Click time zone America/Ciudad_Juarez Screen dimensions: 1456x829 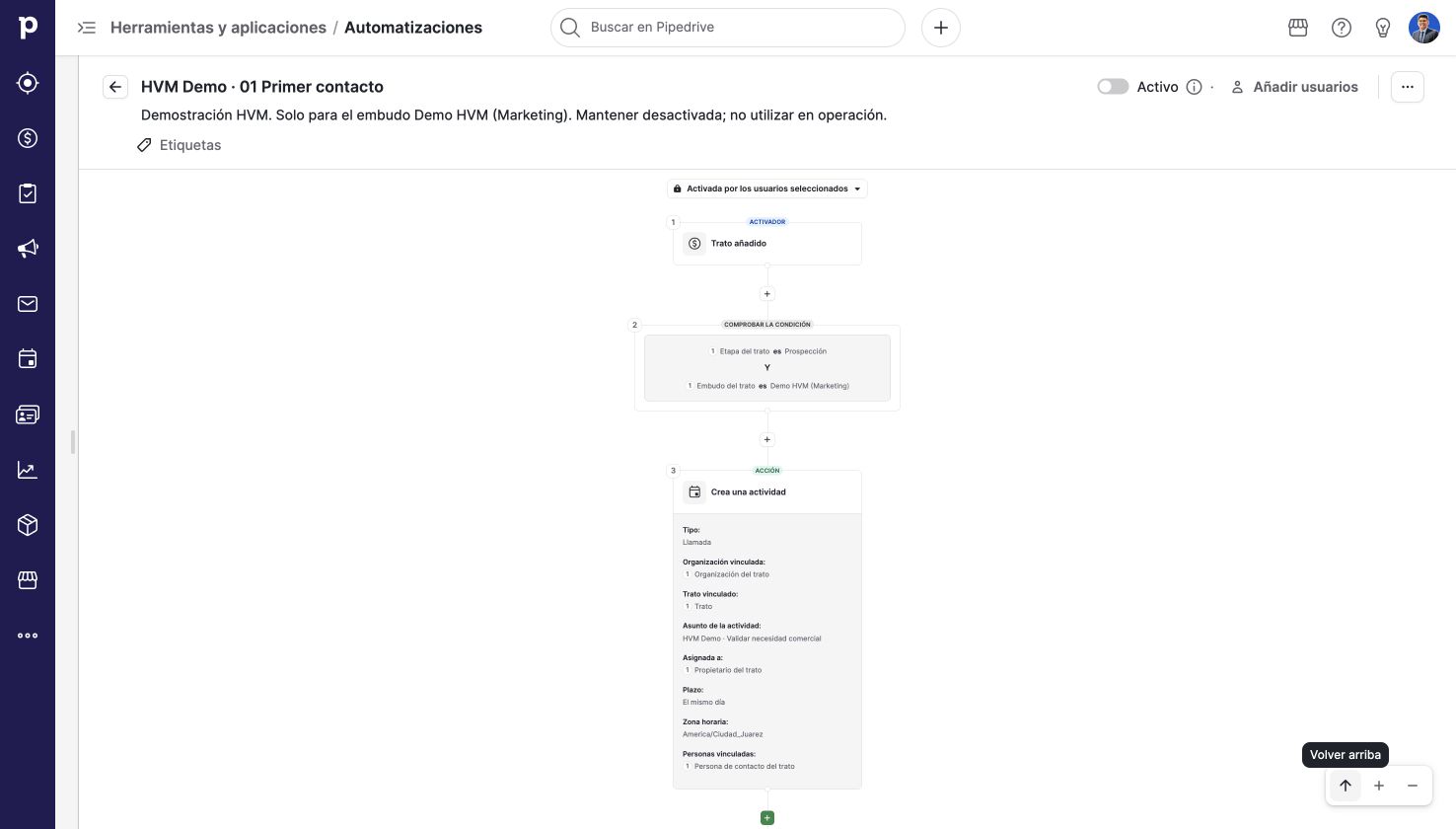tap(722, 734)
